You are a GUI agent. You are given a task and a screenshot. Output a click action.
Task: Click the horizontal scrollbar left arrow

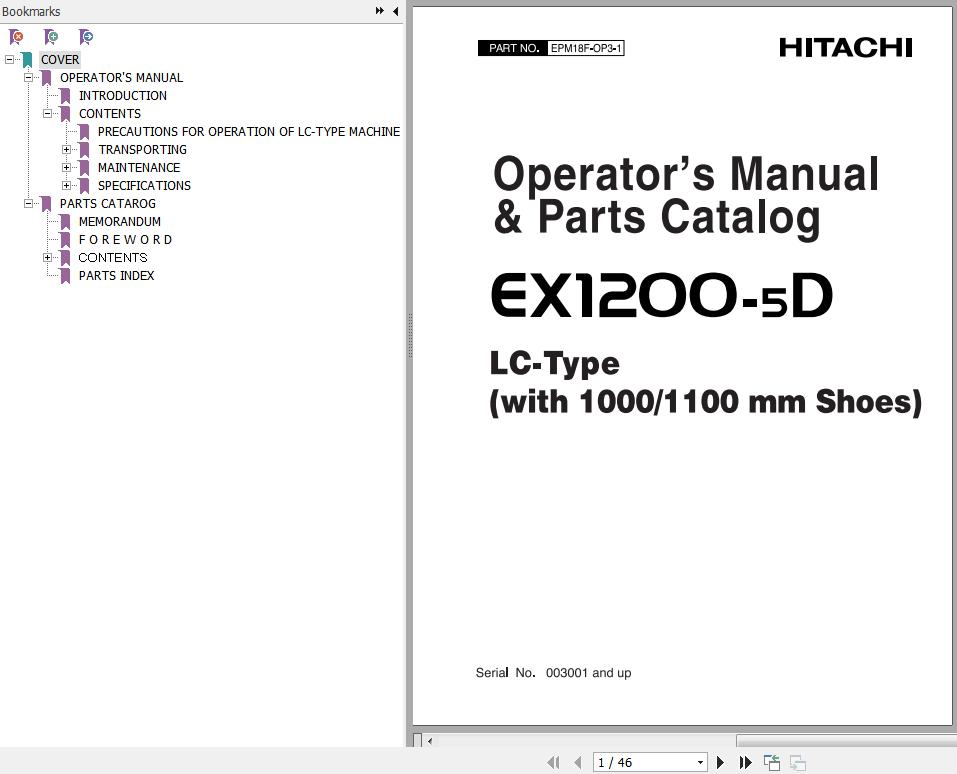430,741
